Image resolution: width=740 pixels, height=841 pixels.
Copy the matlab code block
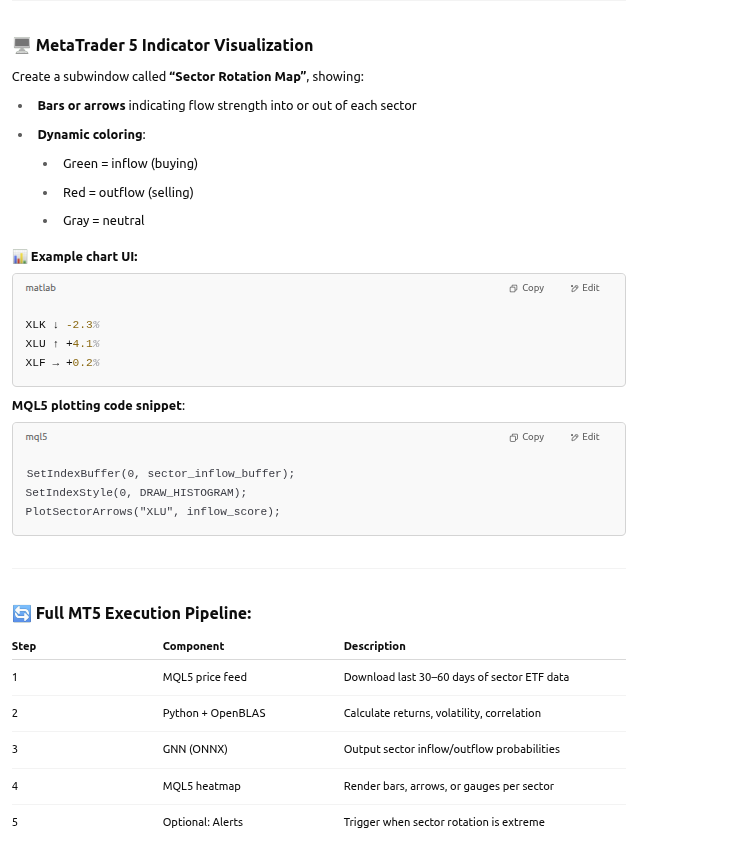click(527, 288)
